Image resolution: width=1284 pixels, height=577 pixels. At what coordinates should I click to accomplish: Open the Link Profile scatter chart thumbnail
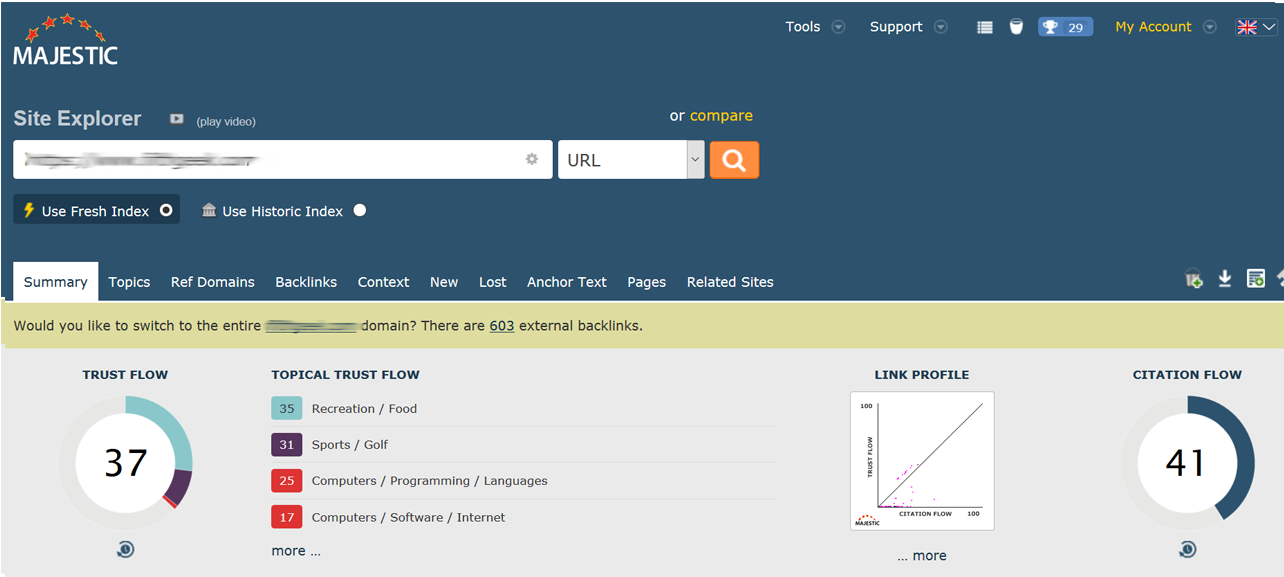click(922, 461)
